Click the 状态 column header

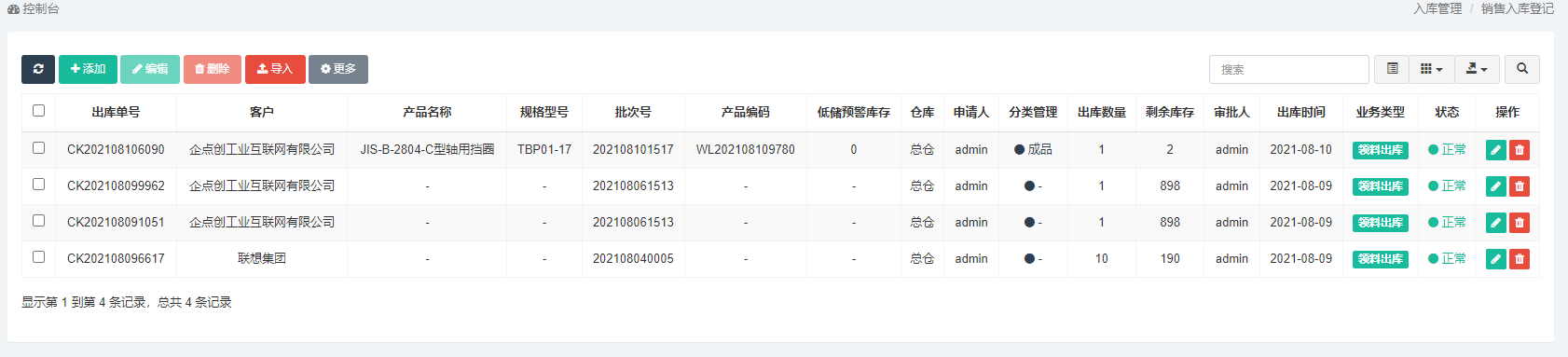(1447, 112)
